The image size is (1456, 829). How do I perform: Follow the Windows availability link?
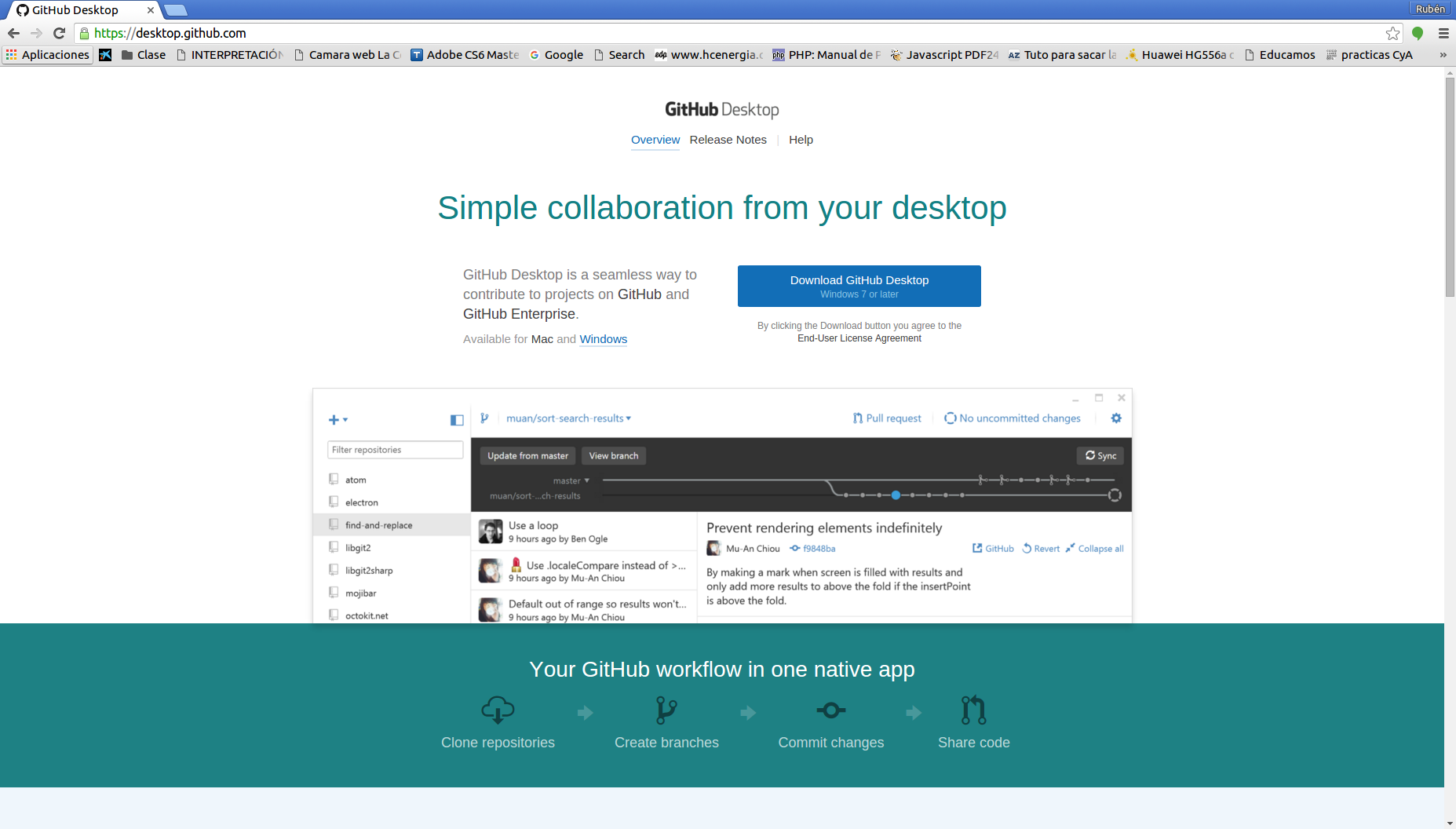tap(603, 339)
